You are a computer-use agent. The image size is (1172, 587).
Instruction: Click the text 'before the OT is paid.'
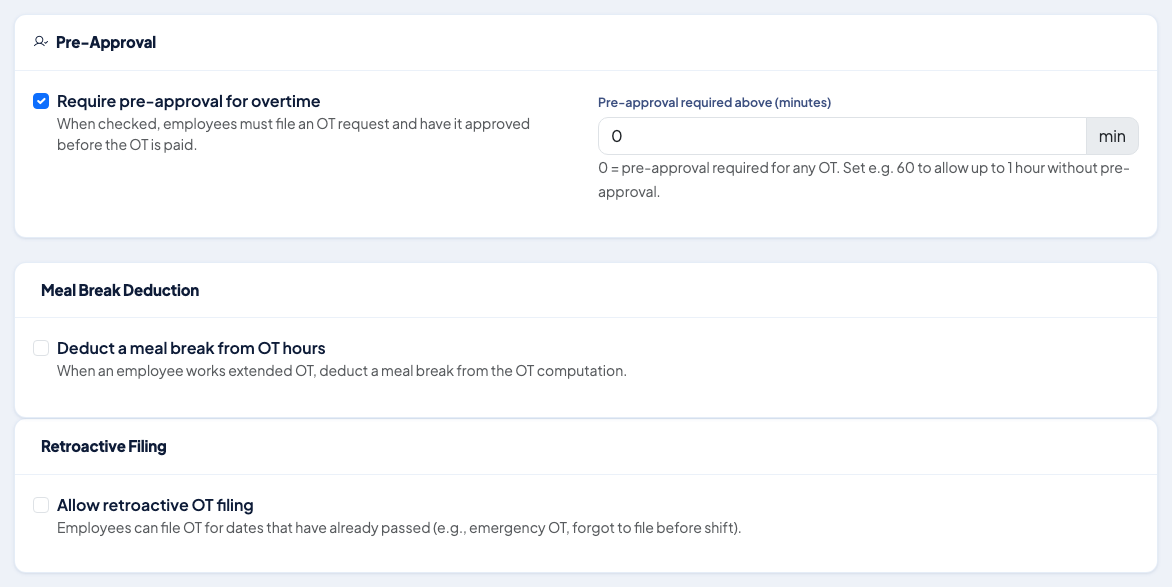tap(127, 144)
